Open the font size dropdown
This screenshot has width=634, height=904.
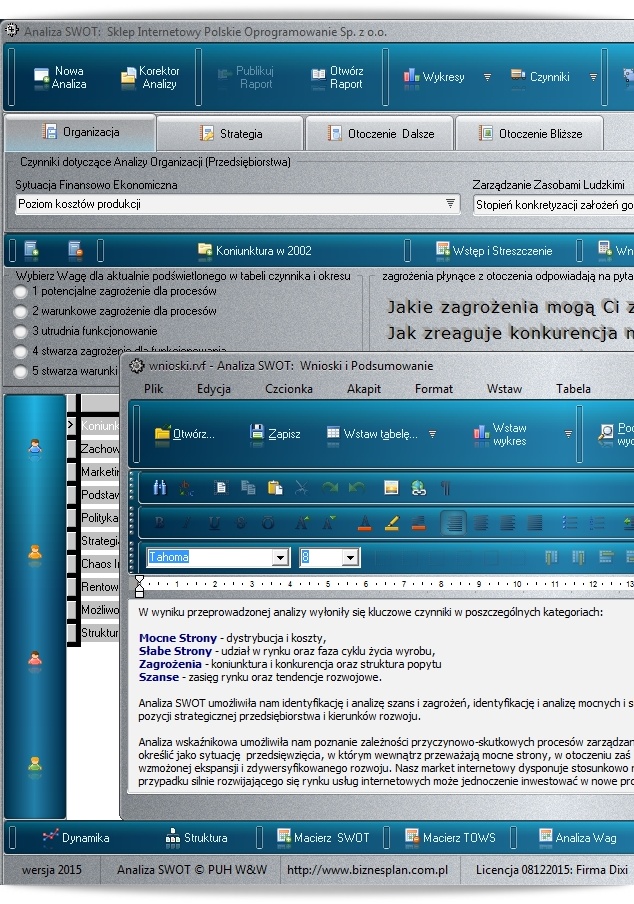tap(350, 558)
